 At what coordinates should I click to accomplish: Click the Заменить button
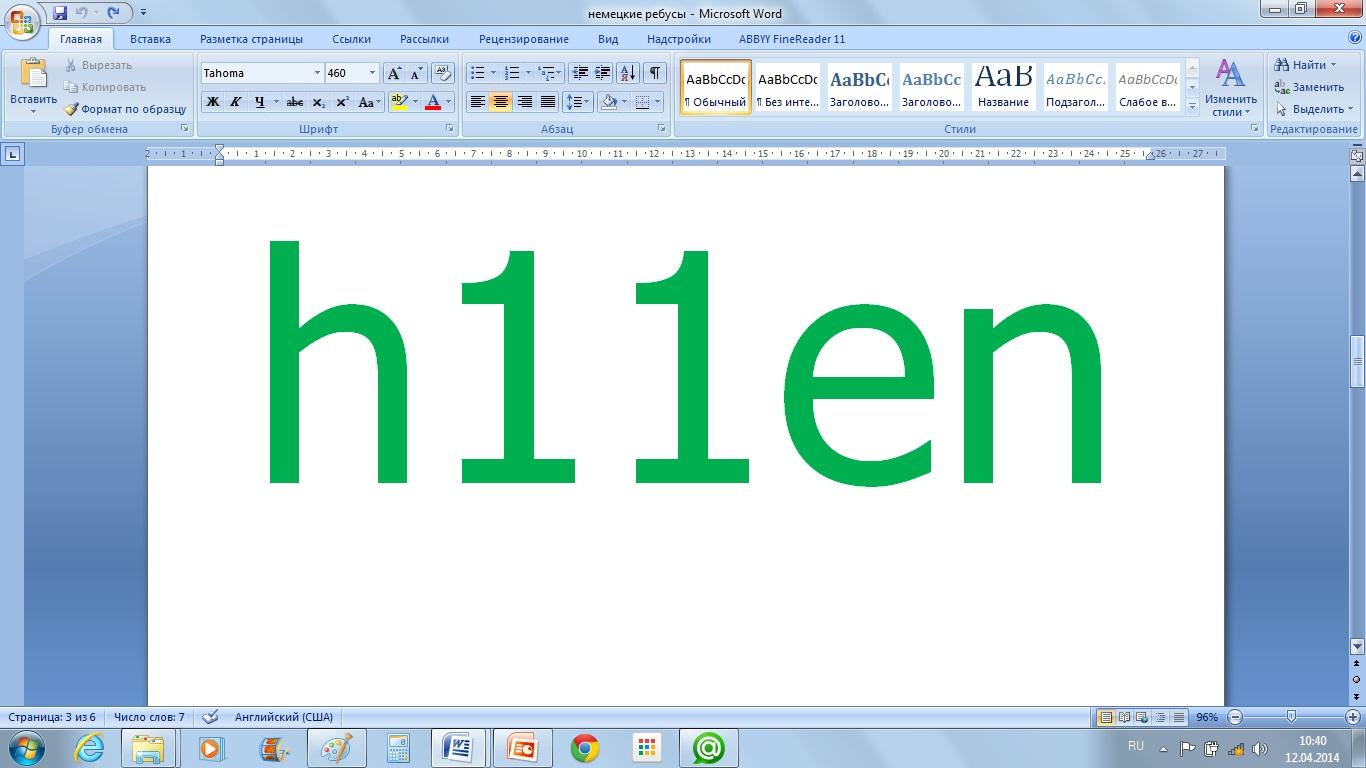pos(1309,87)
